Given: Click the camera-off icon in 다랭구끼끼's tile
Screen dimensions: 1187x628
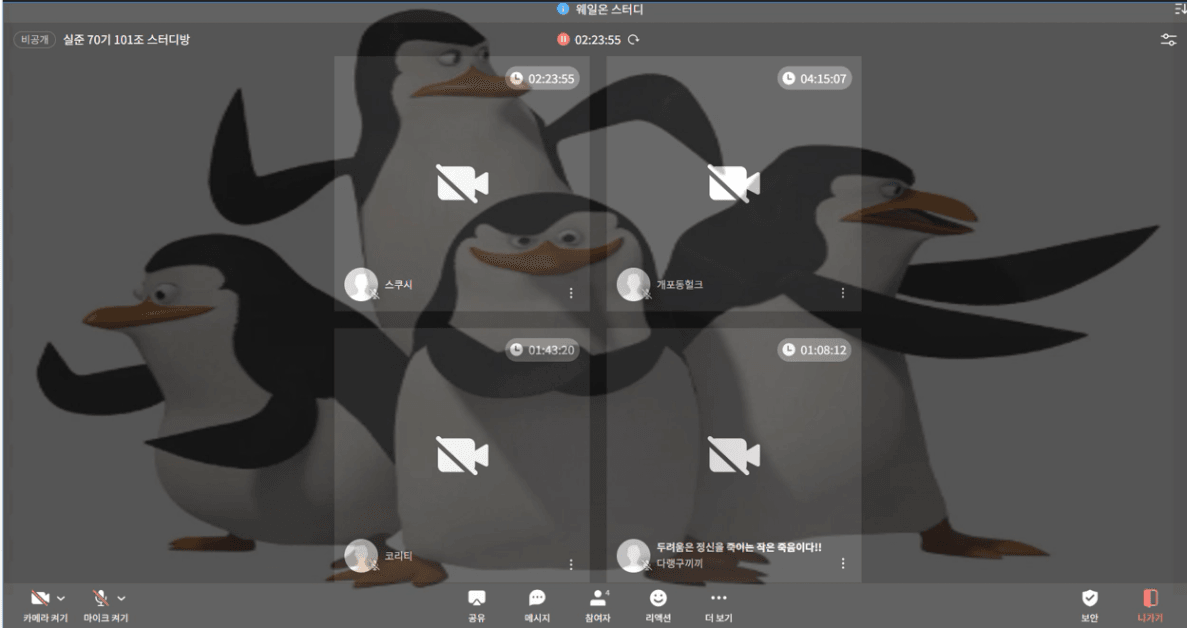Looking at the screenshot, I should pyautogui.click(x=734, y=455).
